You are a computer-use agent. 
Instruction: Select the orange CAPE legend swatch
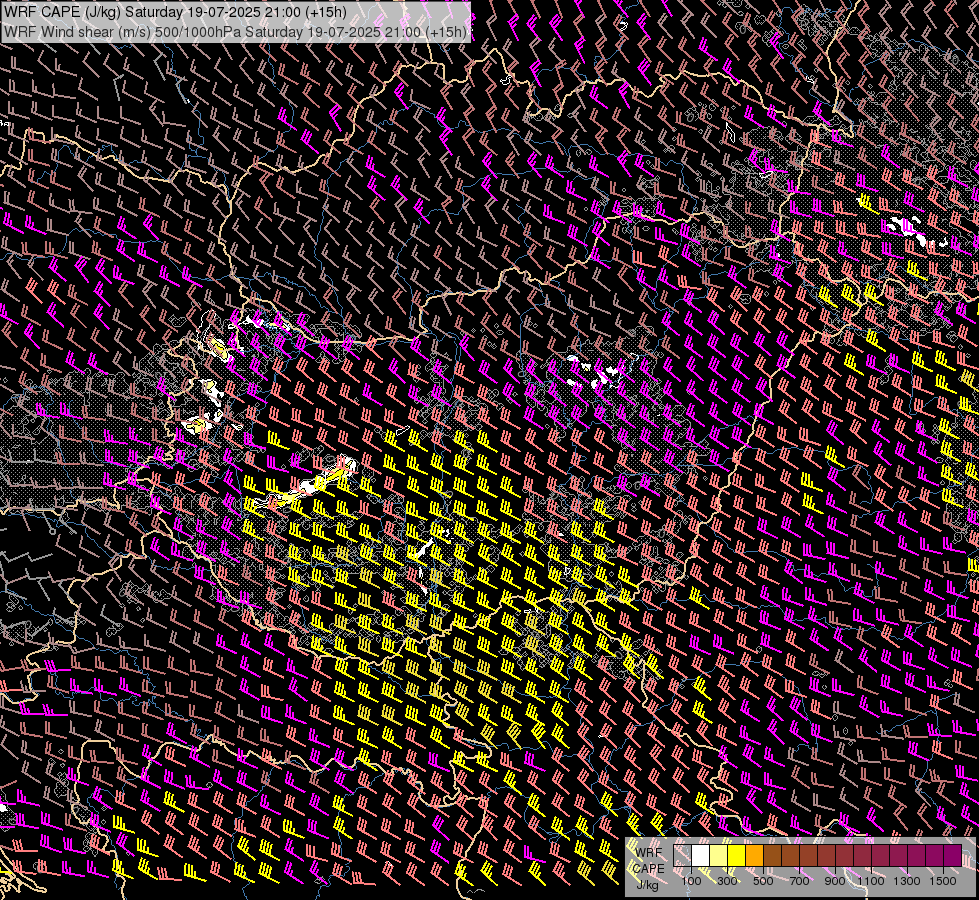[754, 855]
